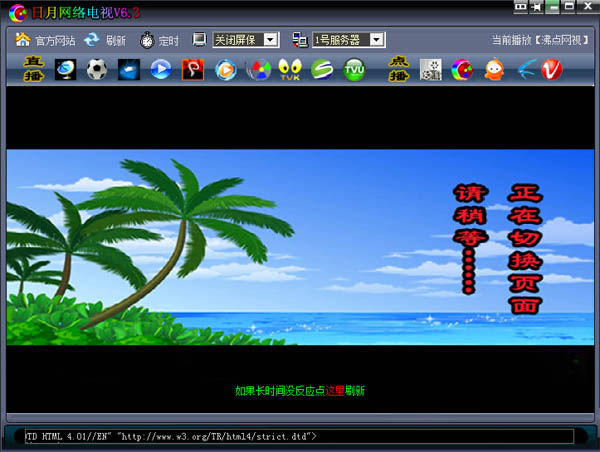This screenshot has width=600, height=452.
Task: Switch to the 直播 live section
Action: pos(33,69)
